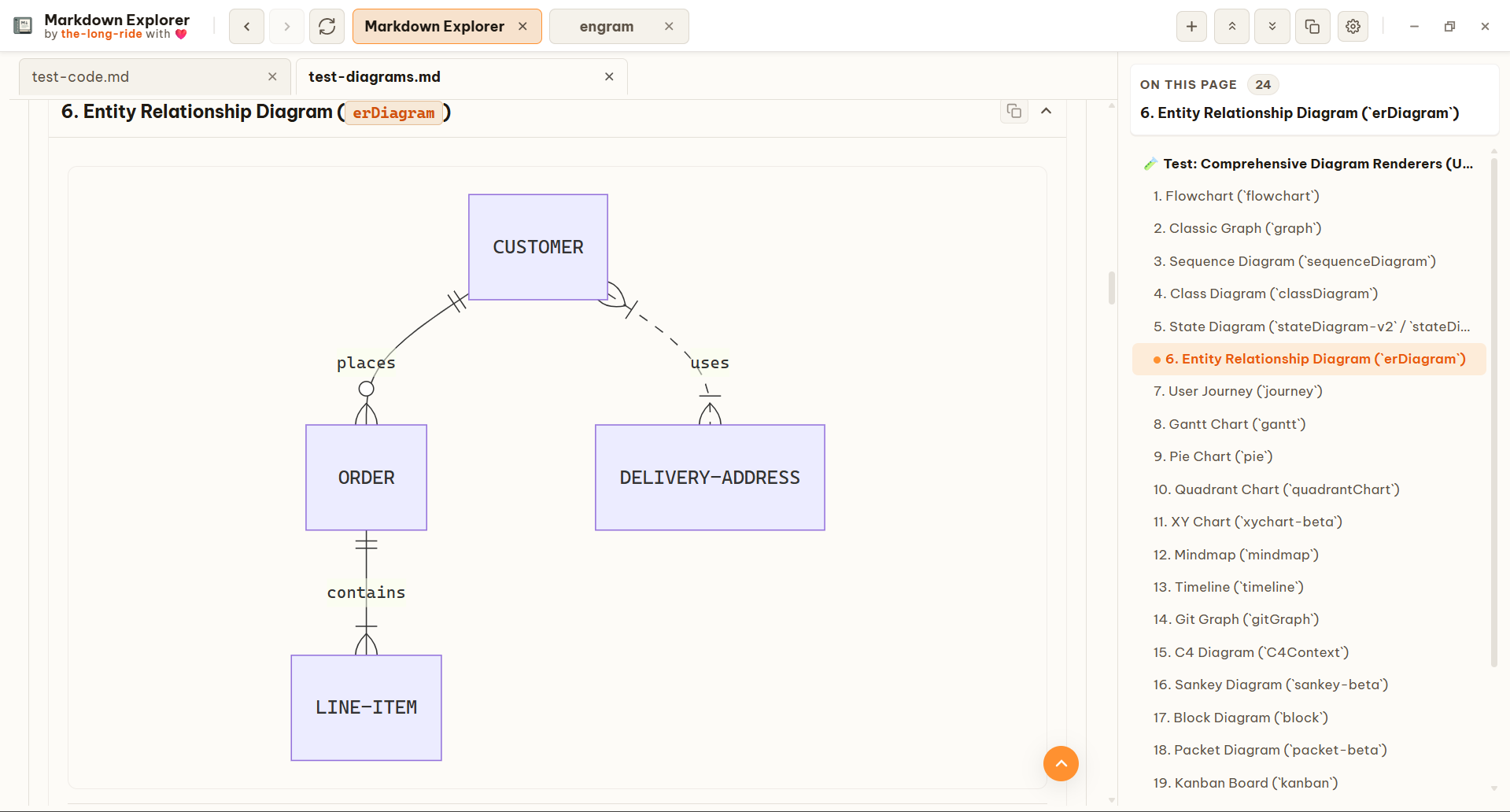Click the Markdown Explorer app logo icon

pyautogui.click(x=23, y=26)
